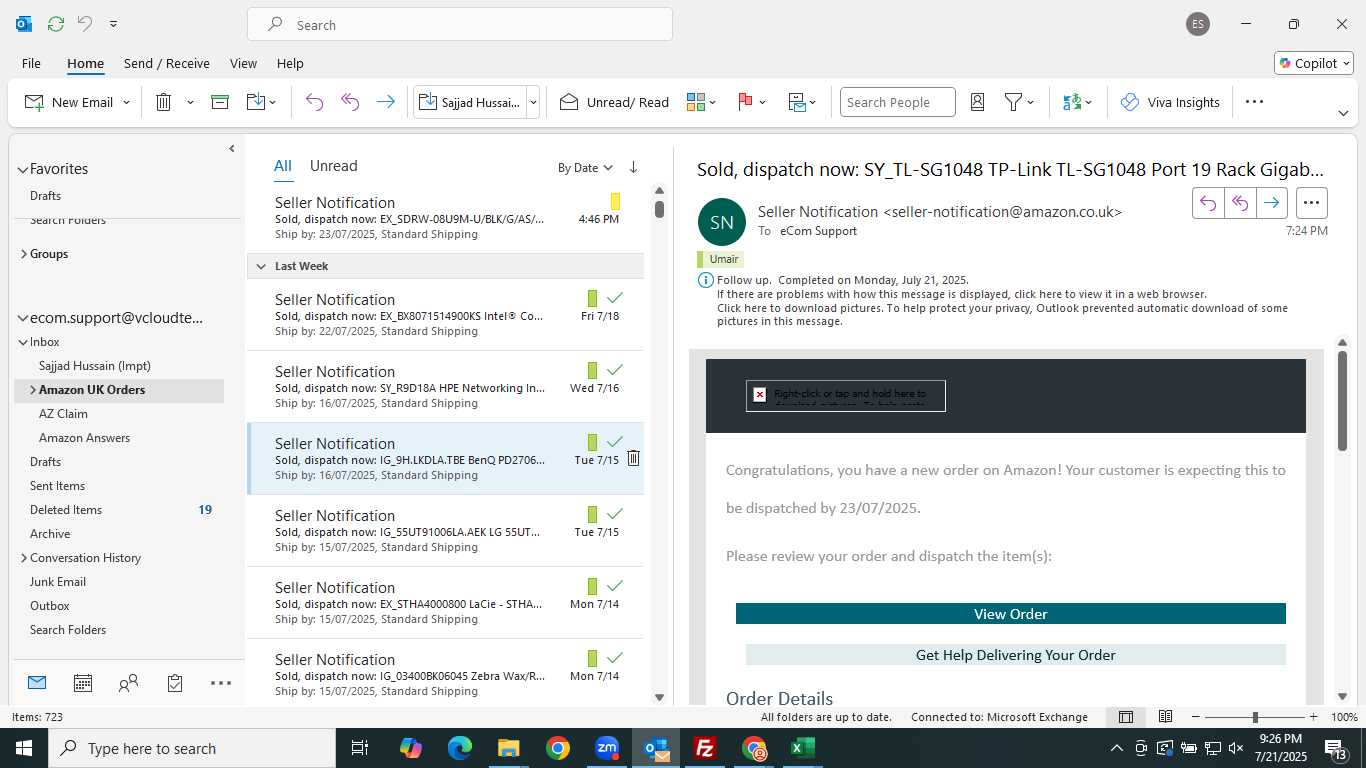Collapse the Inbox folder tree

(x=23, y=342)
